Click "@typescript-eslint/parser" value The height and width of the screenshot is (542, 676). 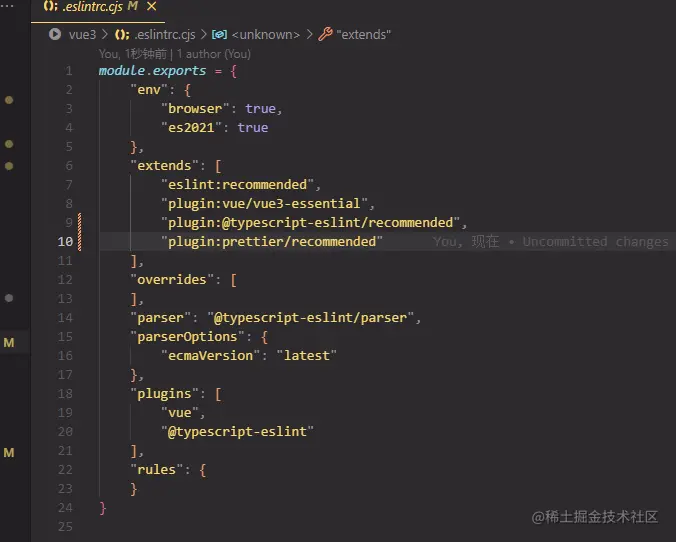coord(310,318)
